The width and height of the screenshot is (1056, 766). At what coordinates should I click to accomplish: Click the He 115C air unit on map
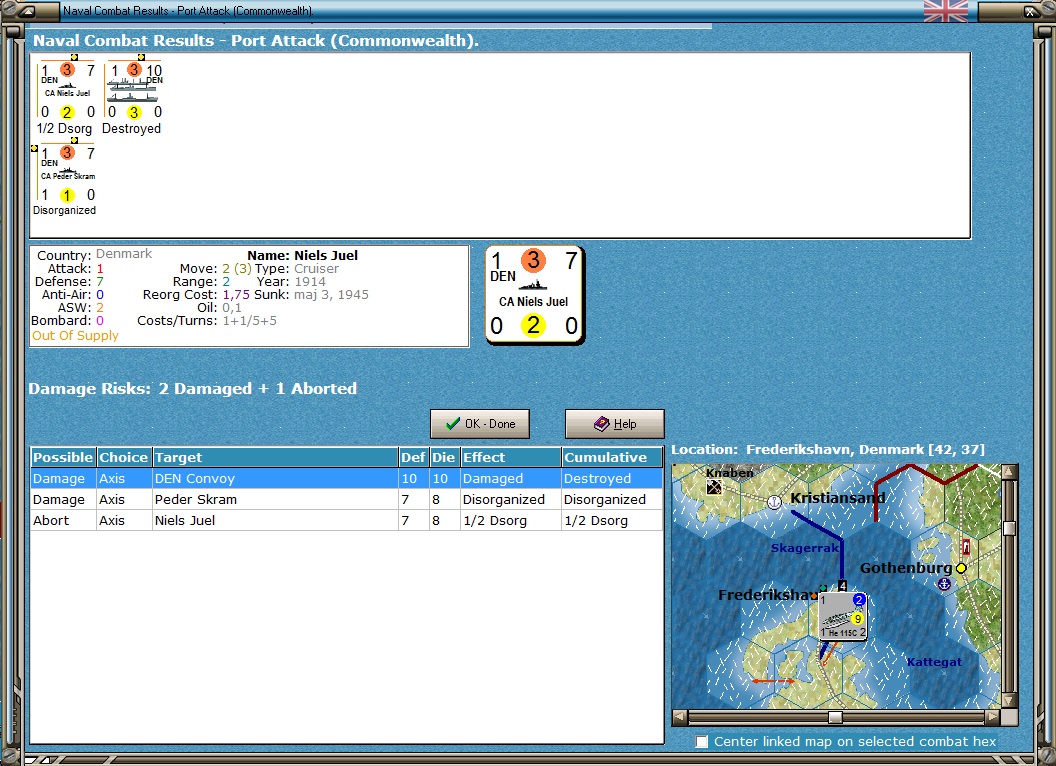(x=843, y=616)
